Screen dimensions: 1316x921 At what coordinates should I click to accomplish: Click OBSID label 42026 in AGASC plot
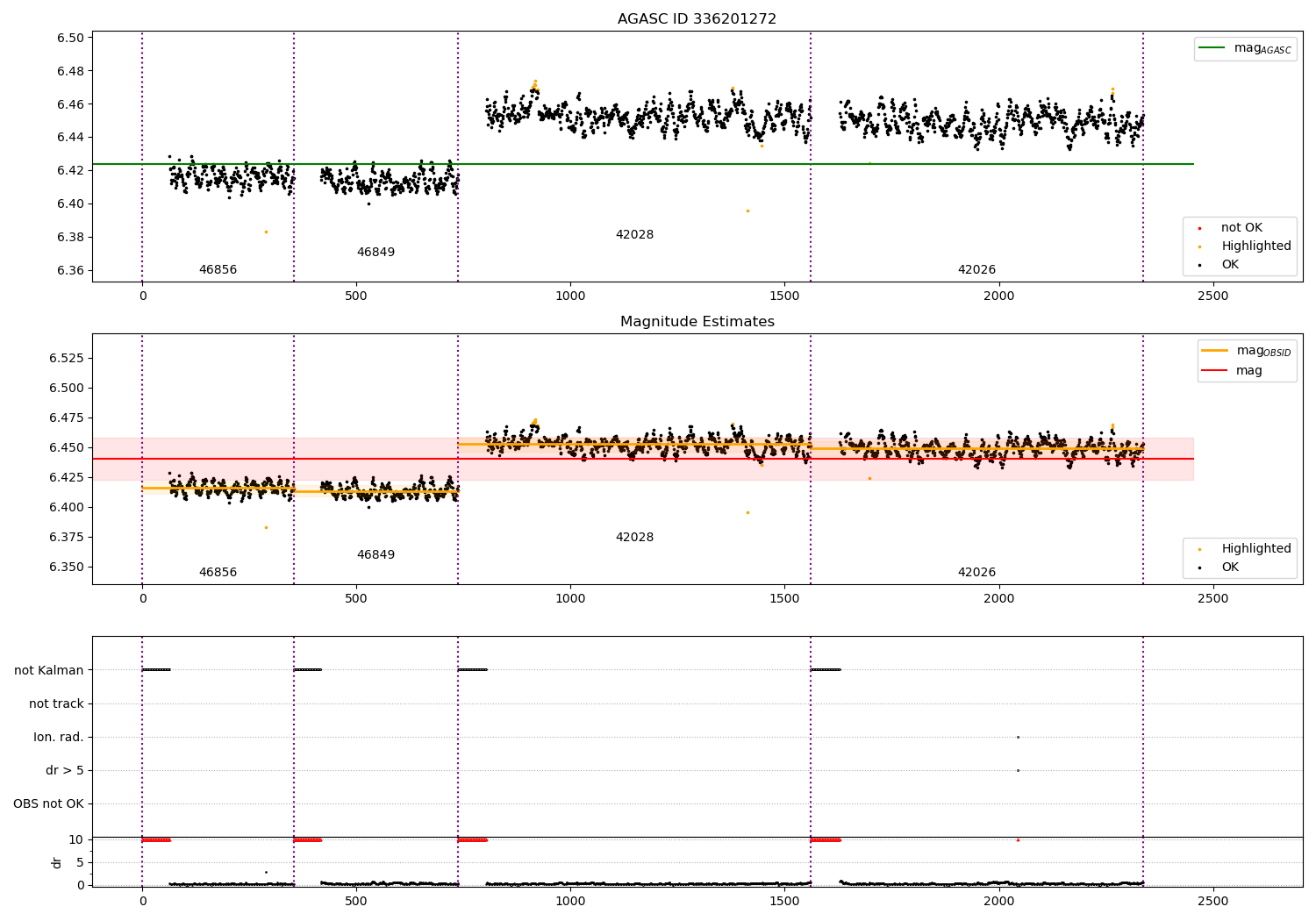click(x=976, y=270)
